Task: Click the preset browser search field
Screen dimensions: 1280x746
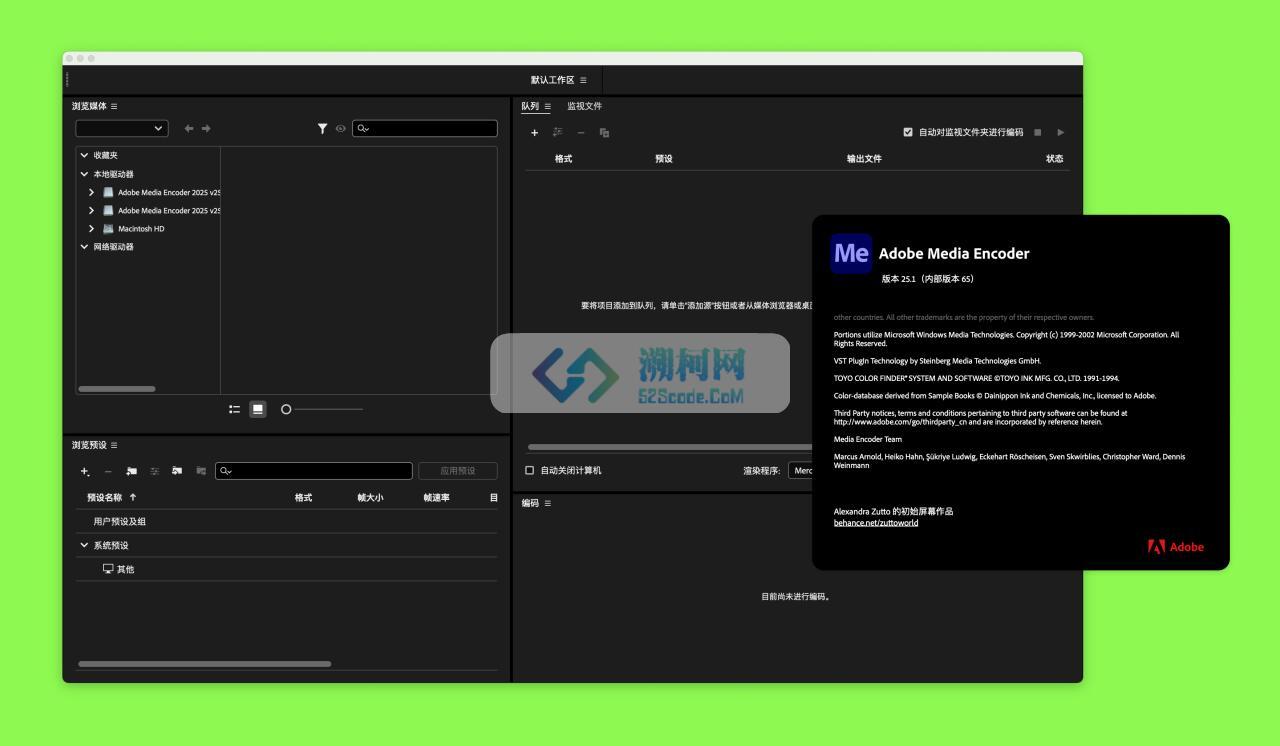Action: pos(314,471)
